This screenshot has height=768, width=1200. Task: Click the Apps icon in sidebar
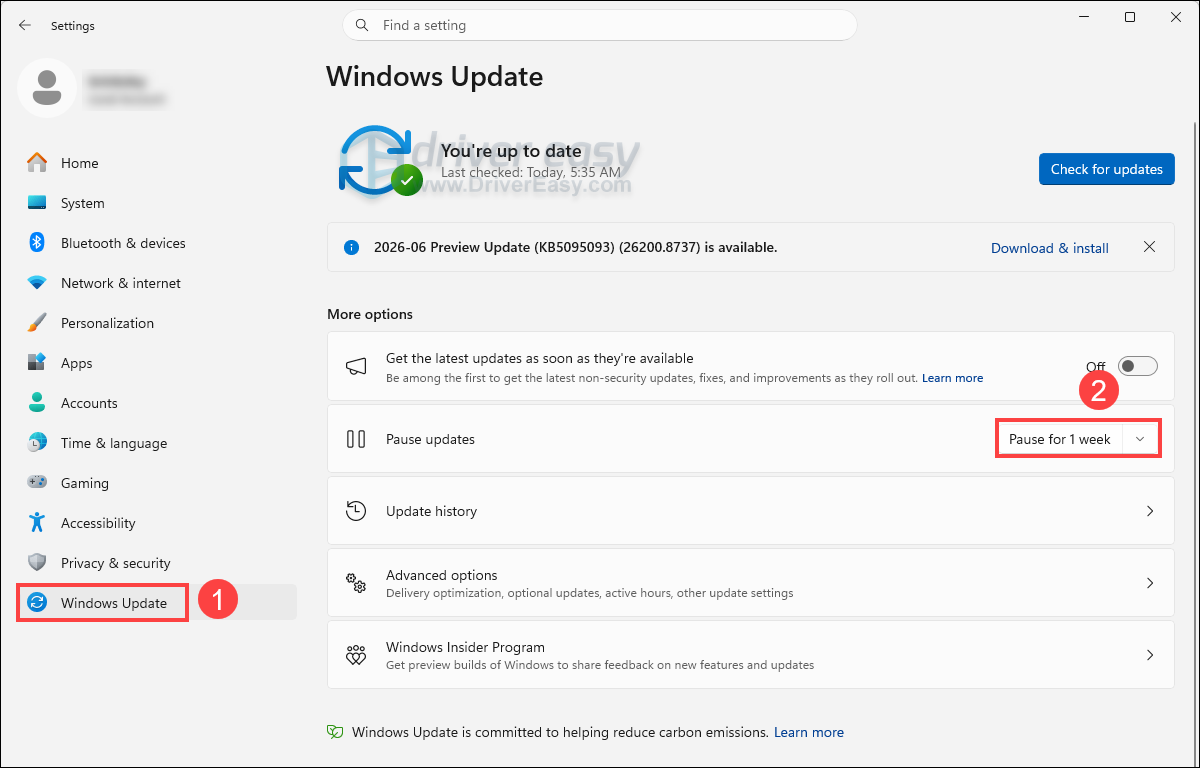(37, 363)
